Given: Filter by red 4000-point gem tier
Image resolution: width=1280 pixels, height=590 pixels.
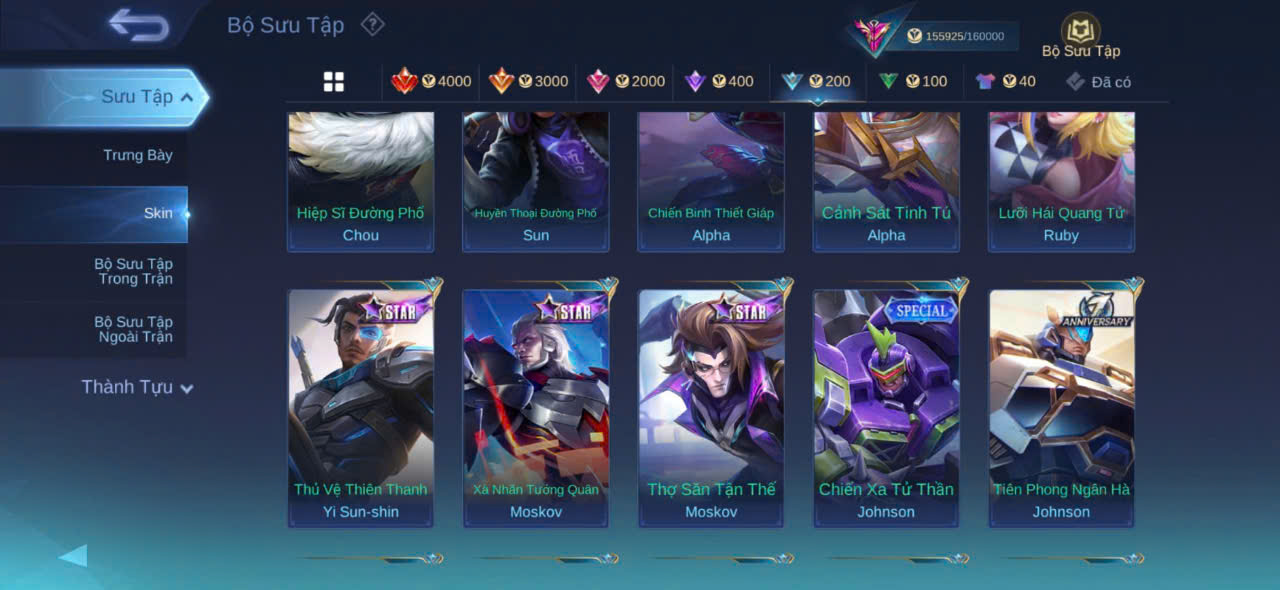Looking at the screenshot, I should pos(431,81).
